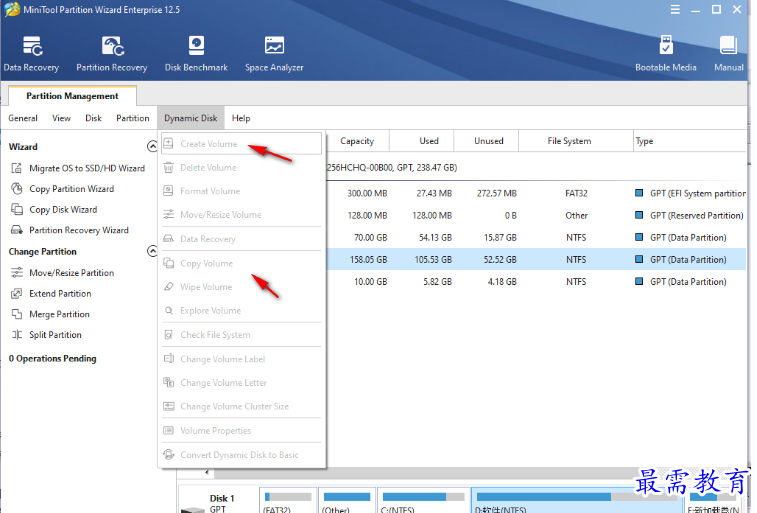
Task: Click Copy Partition Wizard icon
Action: click(17, 189)
